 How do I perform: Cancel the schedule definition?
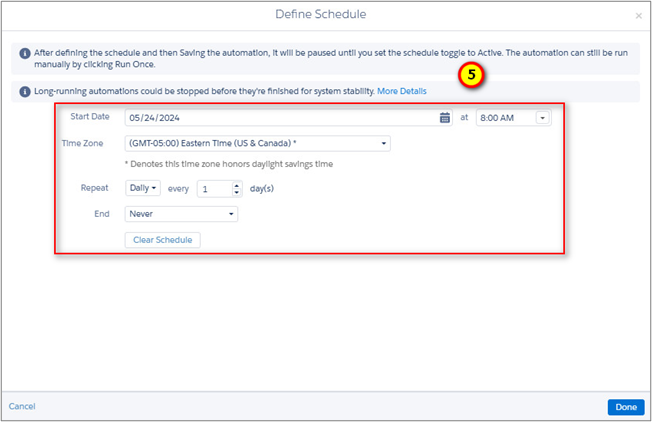point(22,406)
